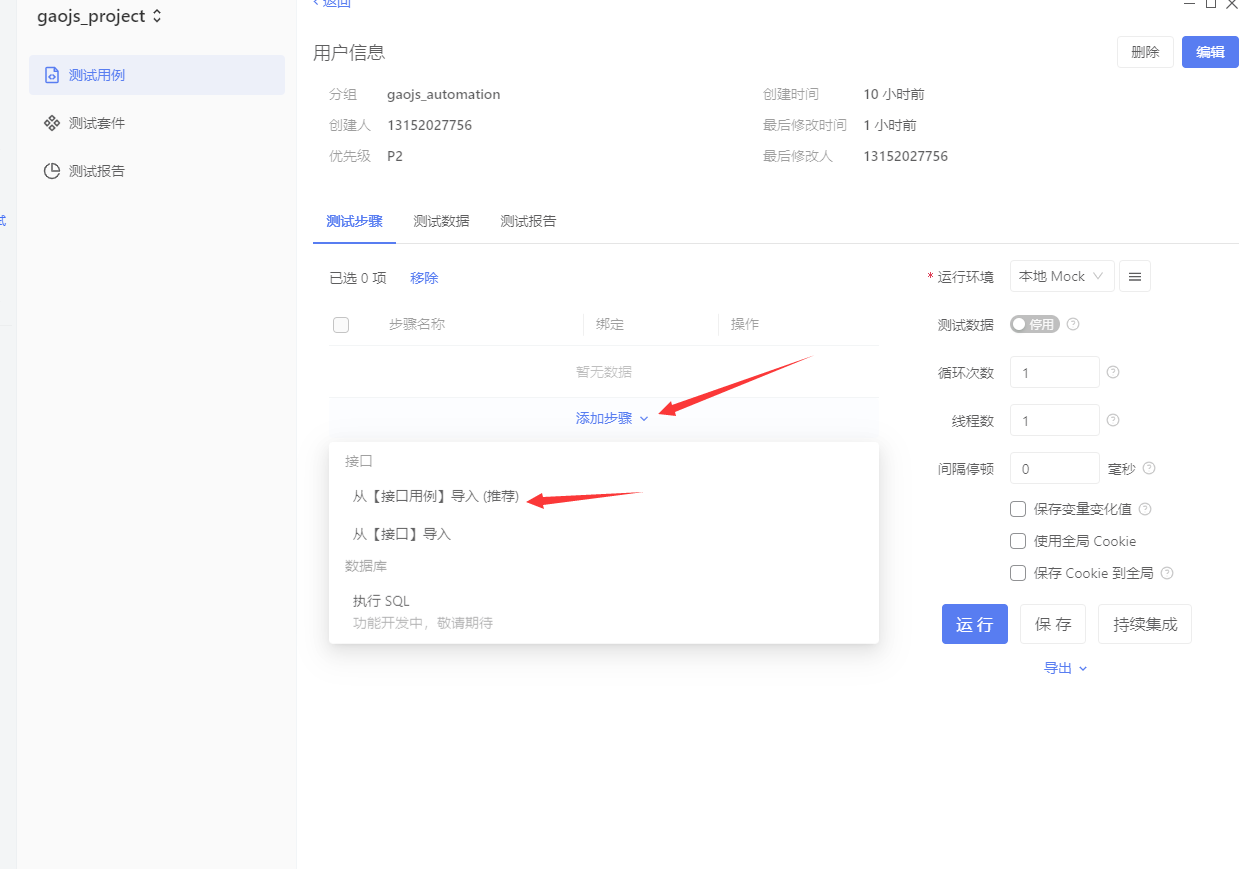Click help icon next to 毫秒
This screenshot has width=1243, height=869.
(1149, 468)
